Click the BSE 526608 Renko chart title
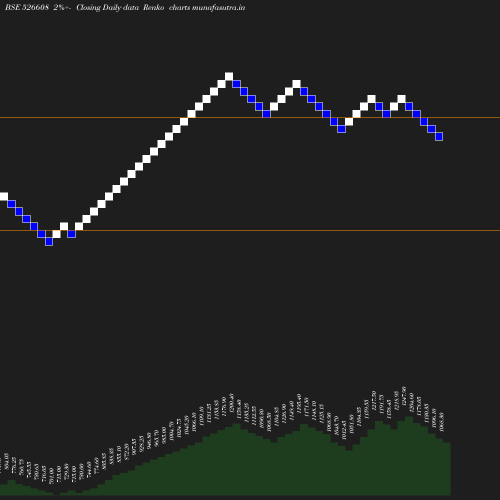The width and height of the screenshot is (500, 500). 125,7
